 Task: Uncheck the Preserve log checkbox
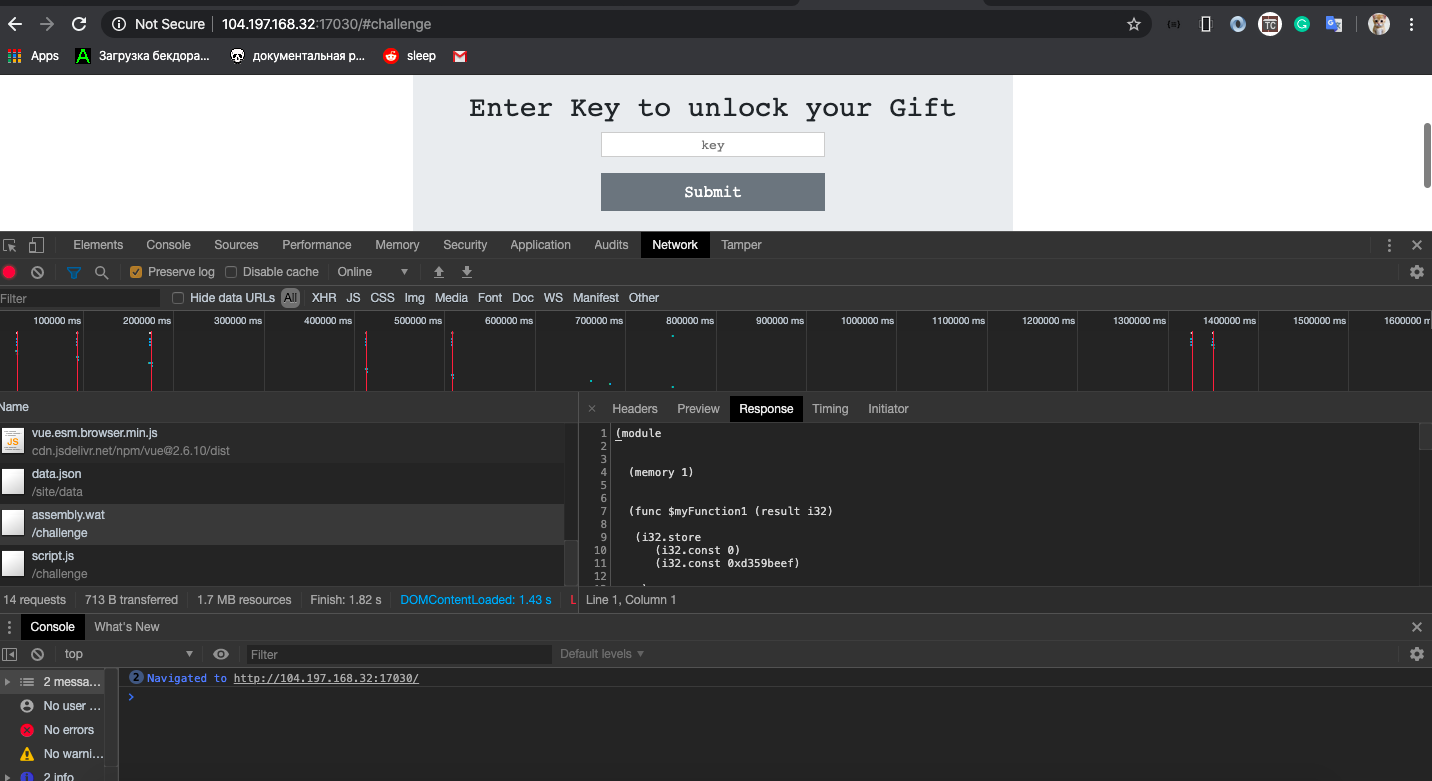(x=136, y=272)
